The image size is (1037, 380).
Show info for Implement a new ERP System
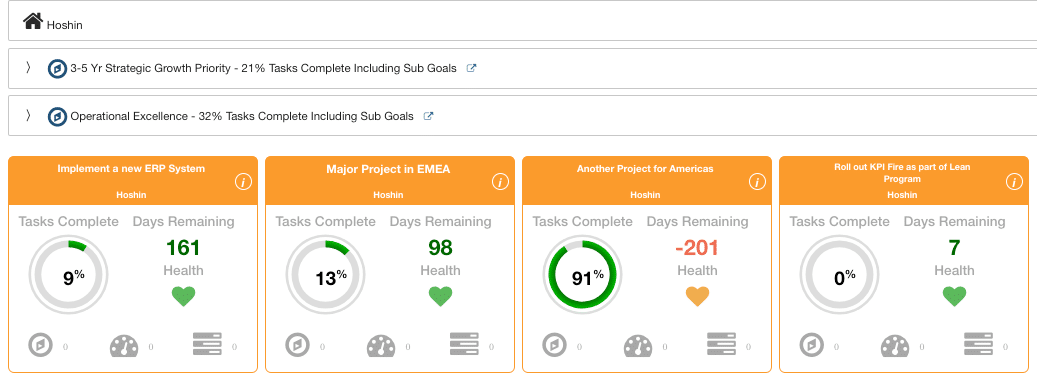coord(243,182)
